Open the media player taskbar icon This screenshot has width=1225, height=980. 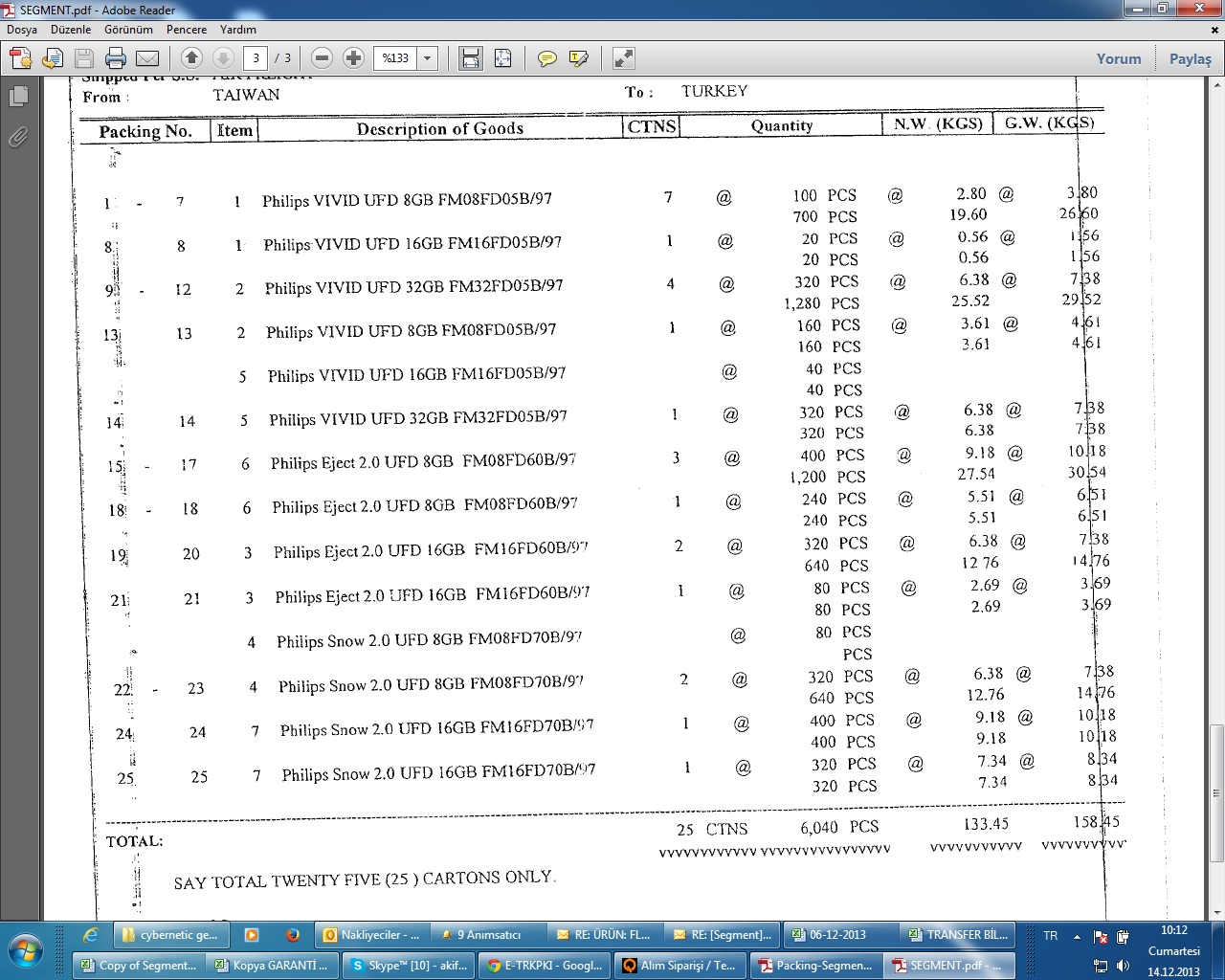pyautogui.click(x=252, y=935)
